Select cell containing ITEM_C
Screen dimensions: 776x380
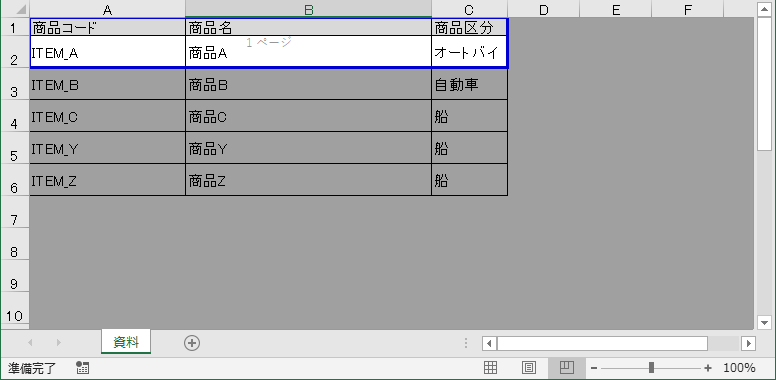coord(107,116)
